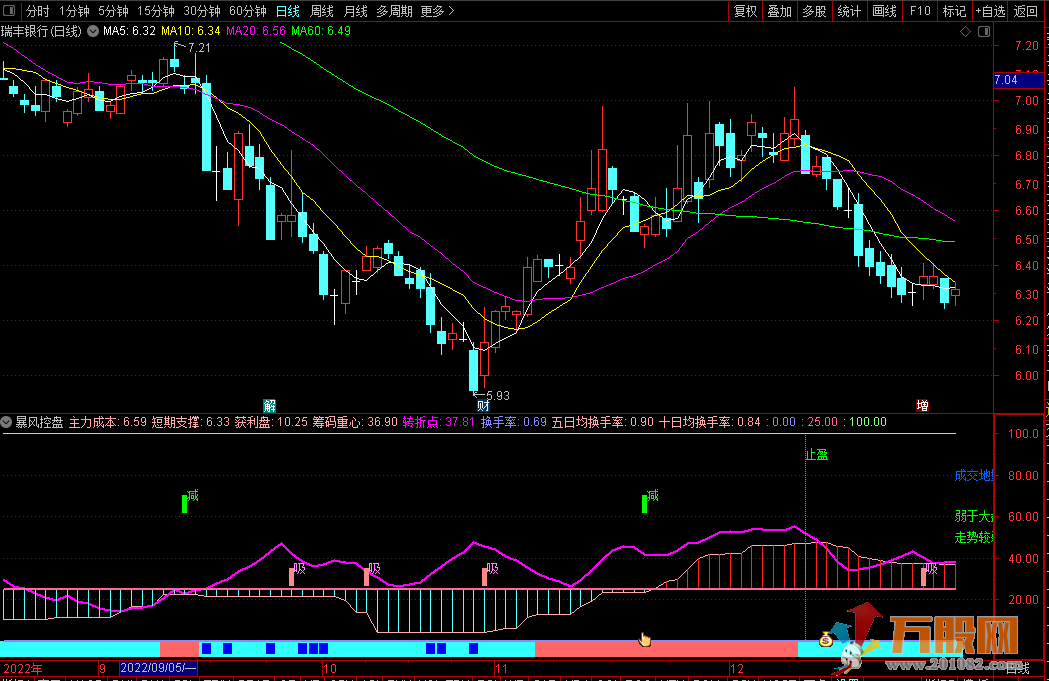
Task: Click the 止盈 marker in the indicator panel
Action: pos(816,454)
